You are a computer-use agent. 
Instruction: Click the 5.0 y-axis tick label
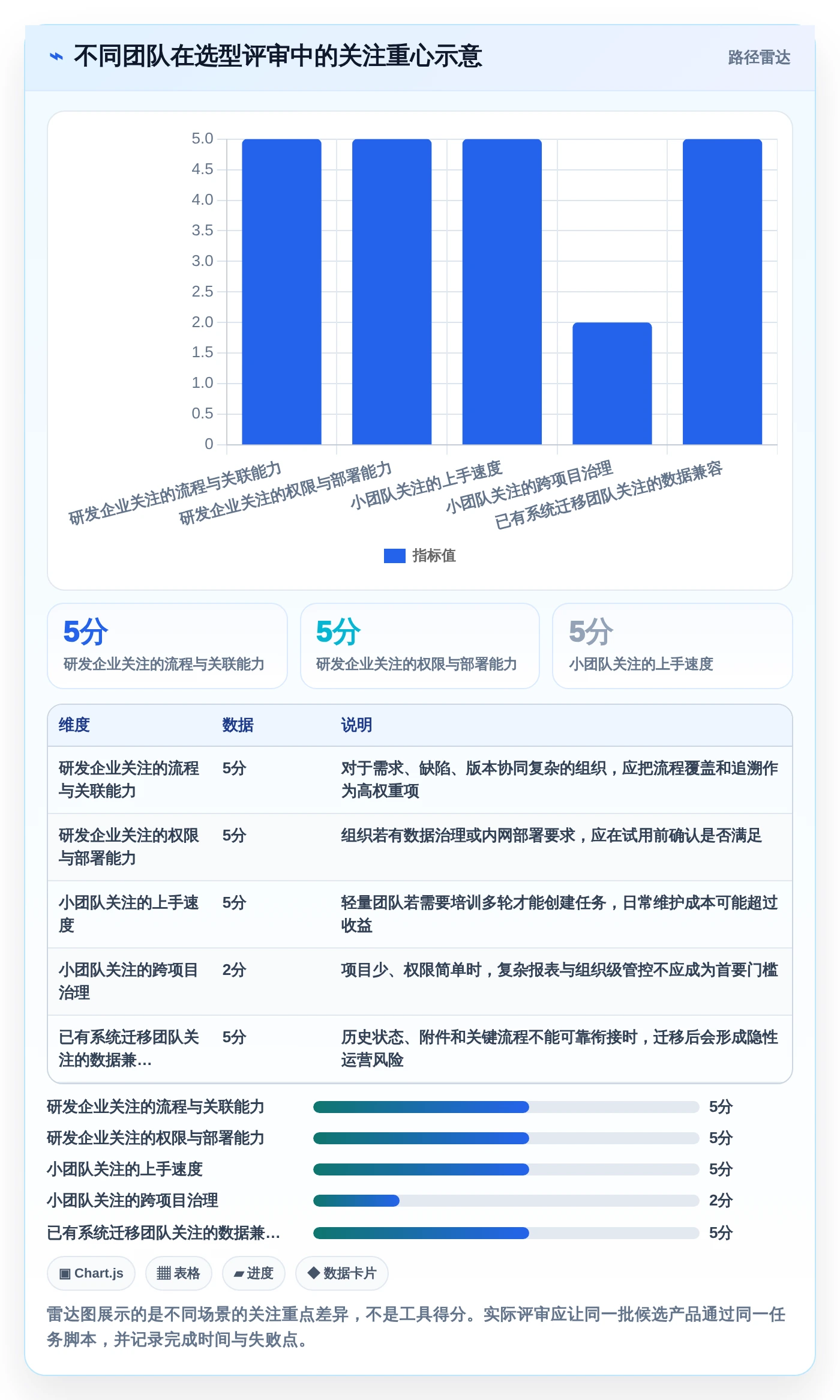(x=202, y=139)
